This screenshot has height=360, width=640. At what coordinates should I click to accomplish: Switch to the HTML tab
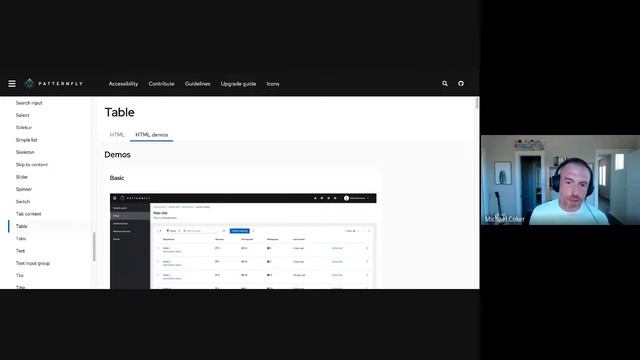pos(117,135)
